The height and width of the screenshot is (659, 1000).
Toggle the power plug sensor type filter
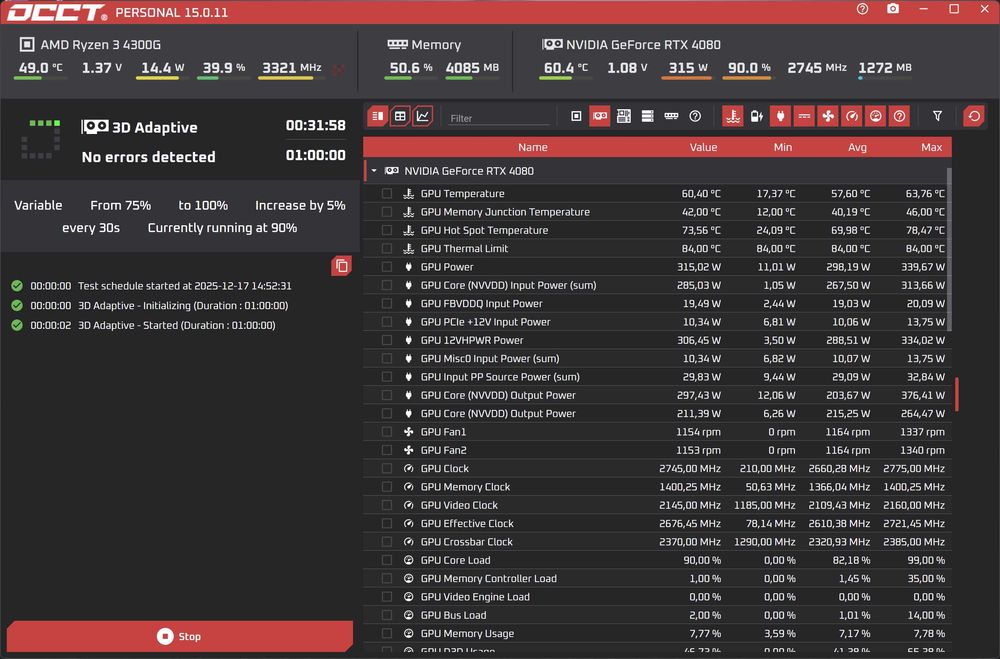click(780, 116)
